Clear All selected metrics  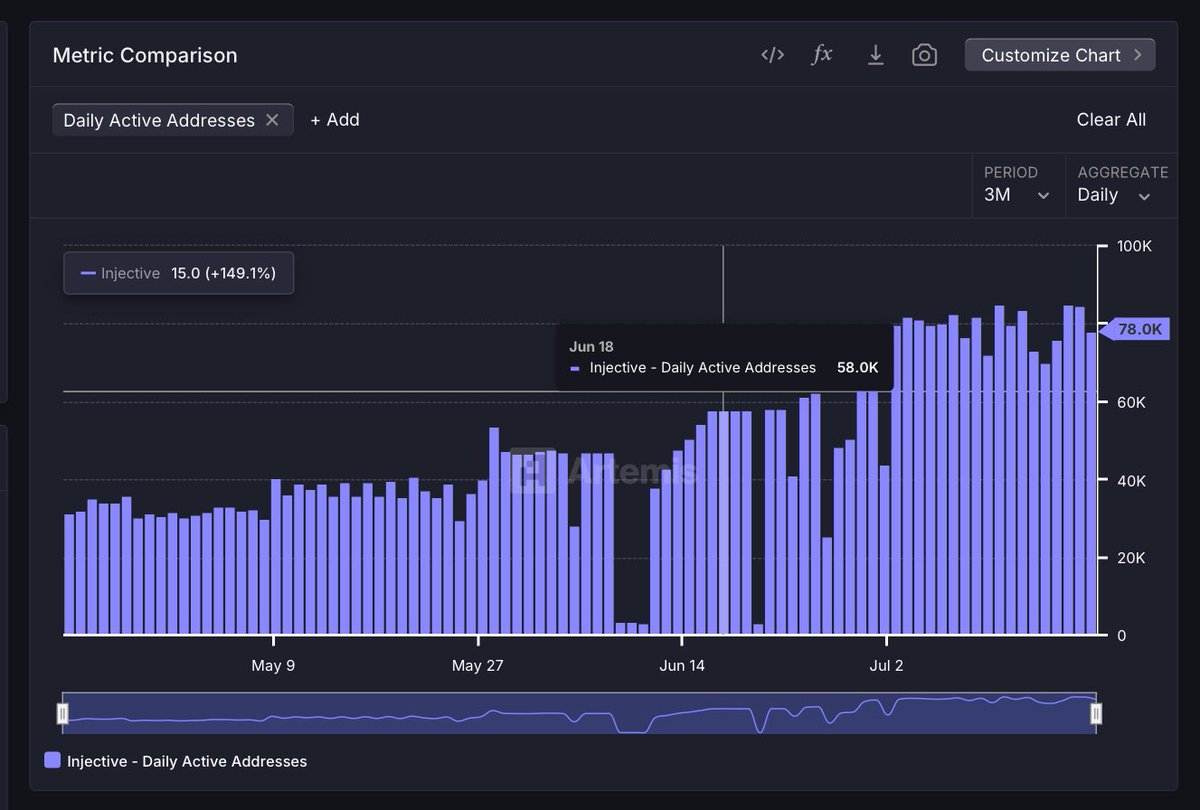[1111, 120]
